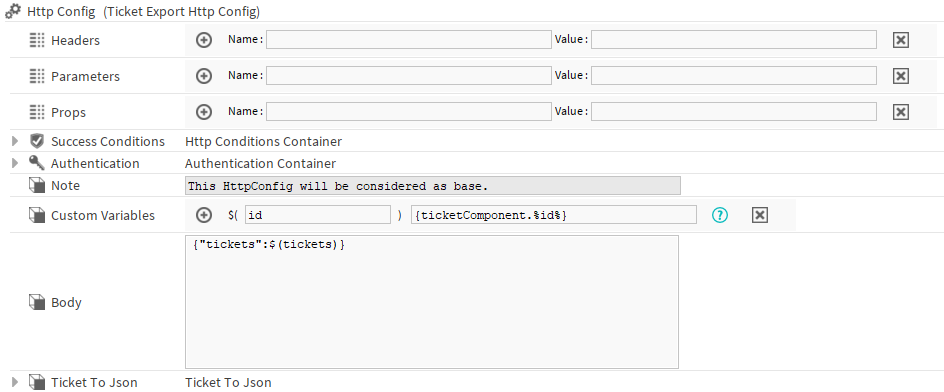Expand the Authentication container node
The height and width of the screenshot is (392, 944).
[x=16, y=163]
